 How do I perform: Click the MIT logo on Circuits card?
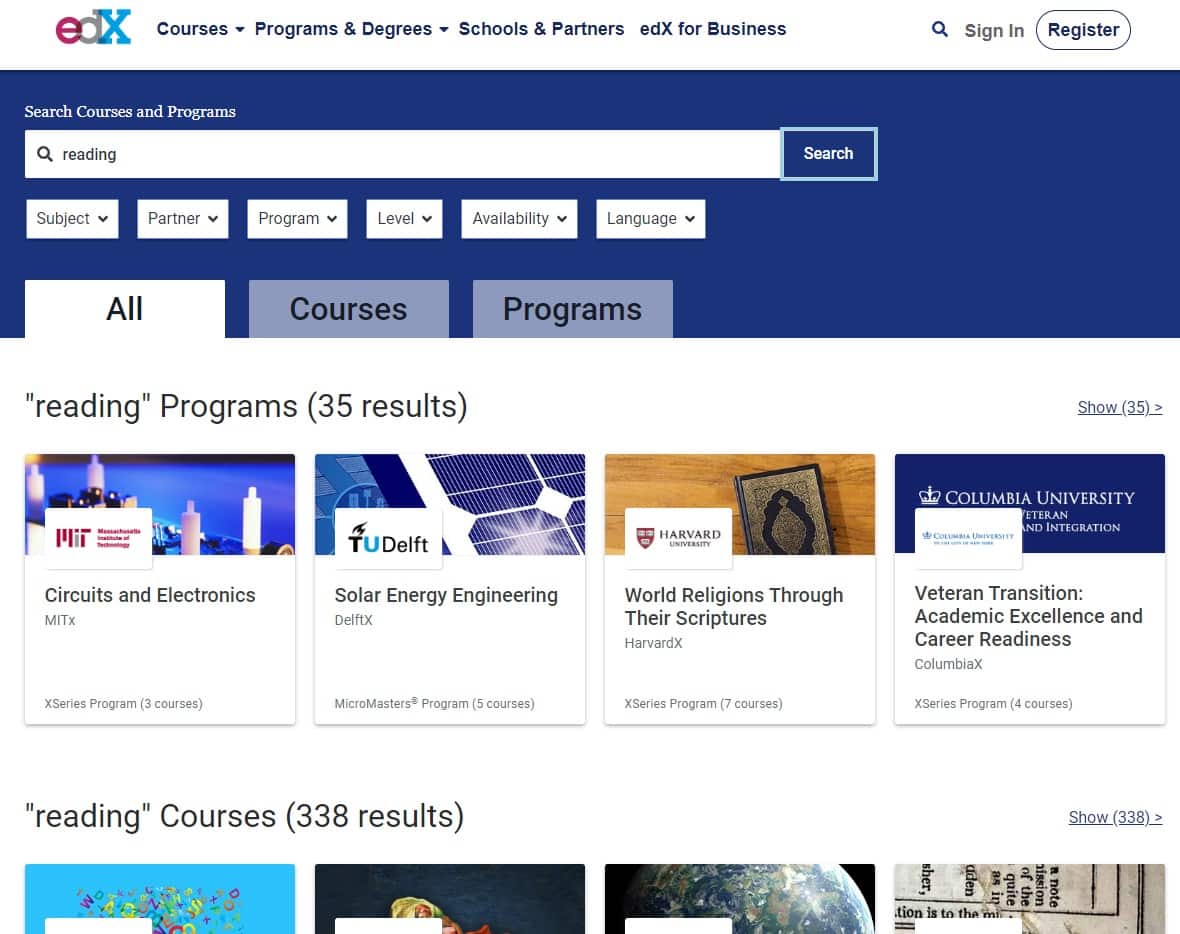tap(99, 537)
